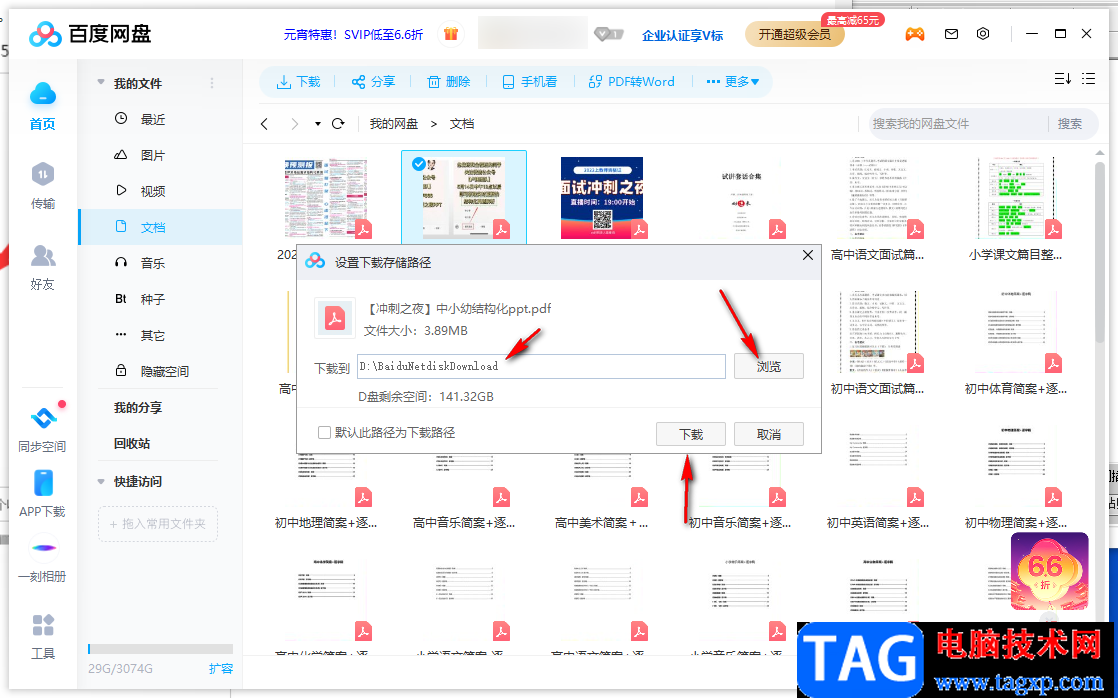Click the 搜索 button
The image size is (1118, 698).
(x=1070, y=123)
